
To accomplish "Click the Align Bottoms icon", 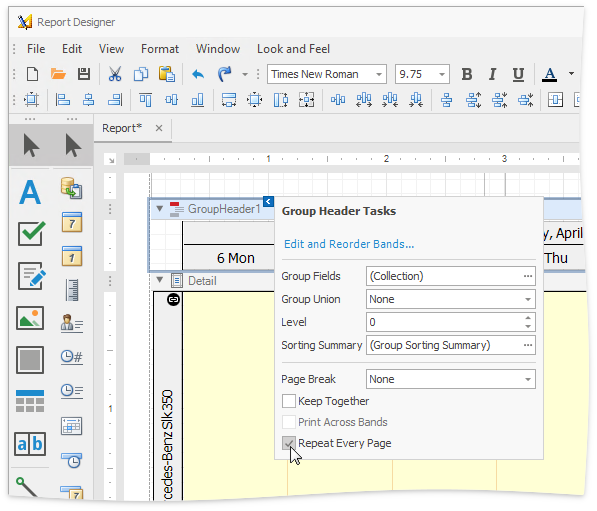I will click(197, 100).
